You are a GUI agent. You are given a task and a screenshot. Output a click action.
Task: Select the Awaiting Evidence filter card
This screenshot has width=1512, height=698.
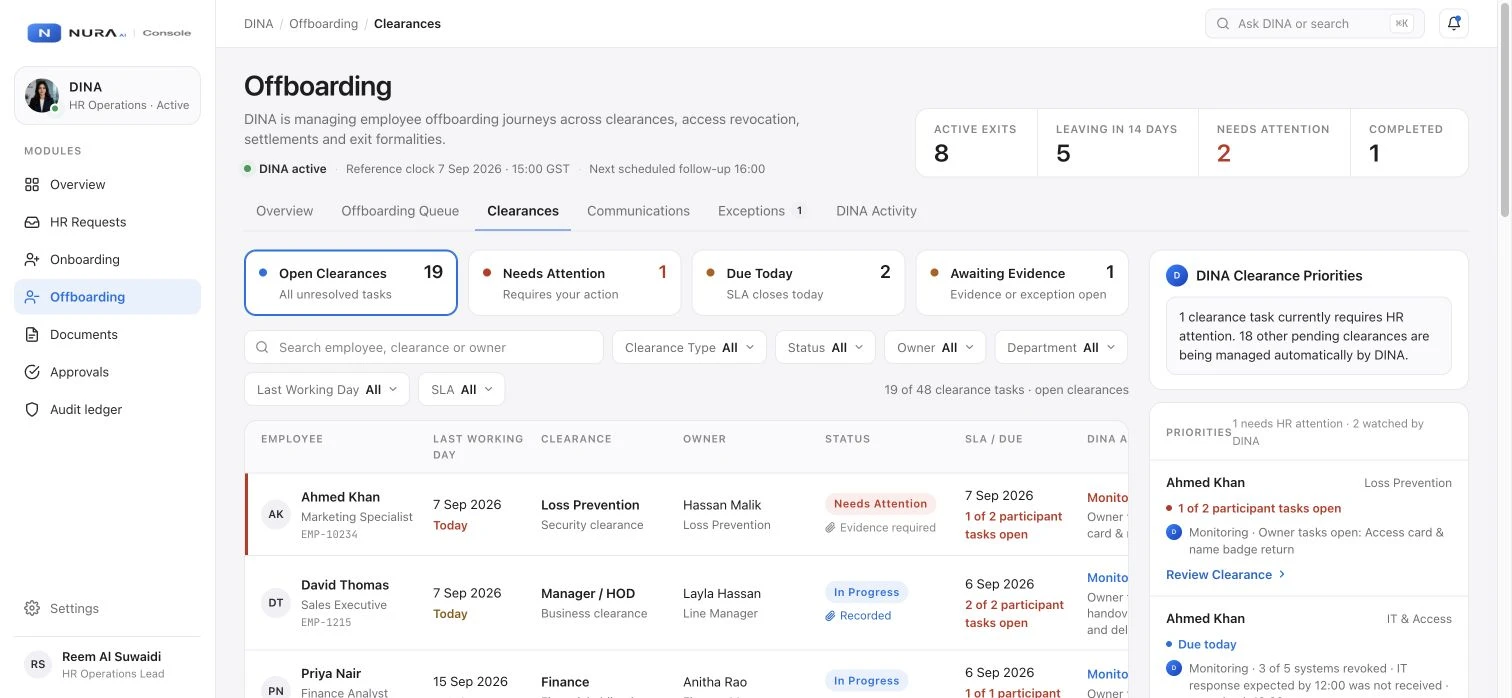click(x=1022, y=283)
